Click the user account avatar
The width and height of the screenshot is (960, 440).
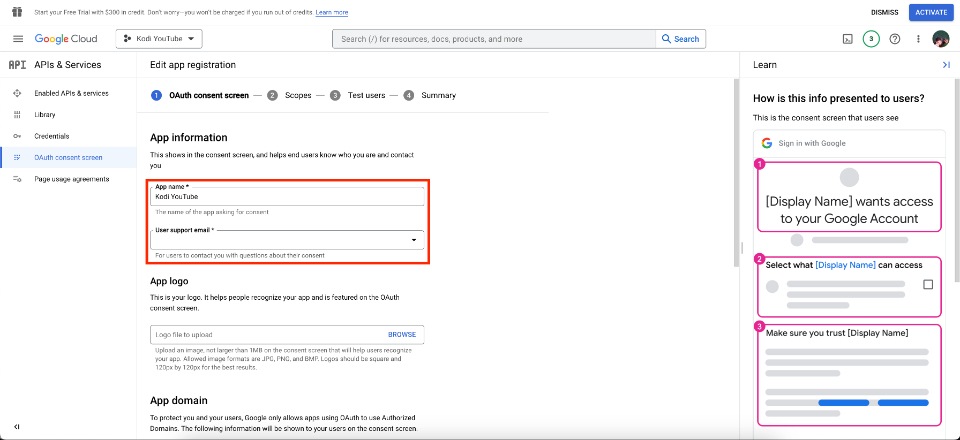940,39
